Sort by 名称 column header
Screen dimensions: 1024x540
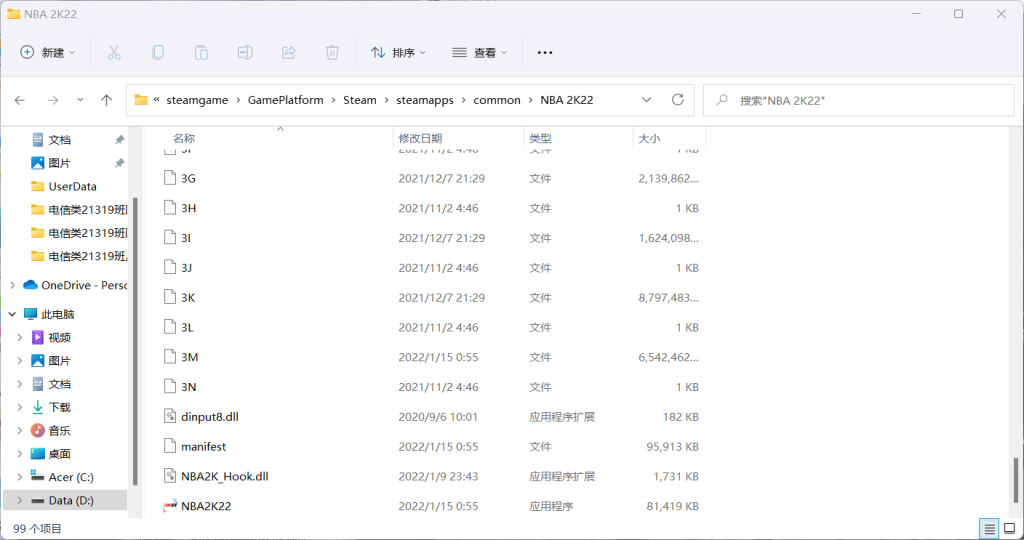tap(184, 138)
